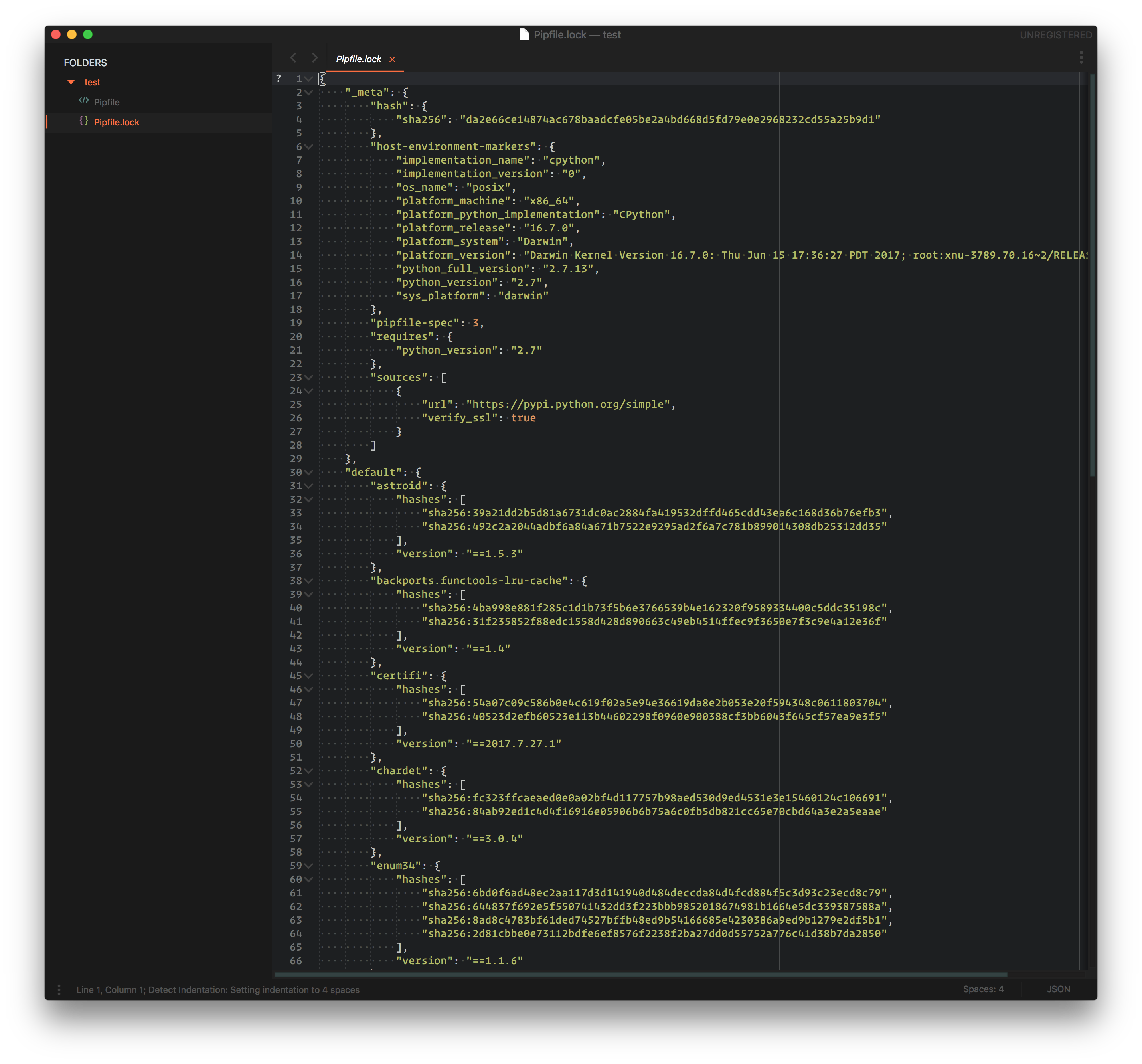Click the ? marker beside line 1
Viewport: 1142px width, 1064px height.
(278, 78)
